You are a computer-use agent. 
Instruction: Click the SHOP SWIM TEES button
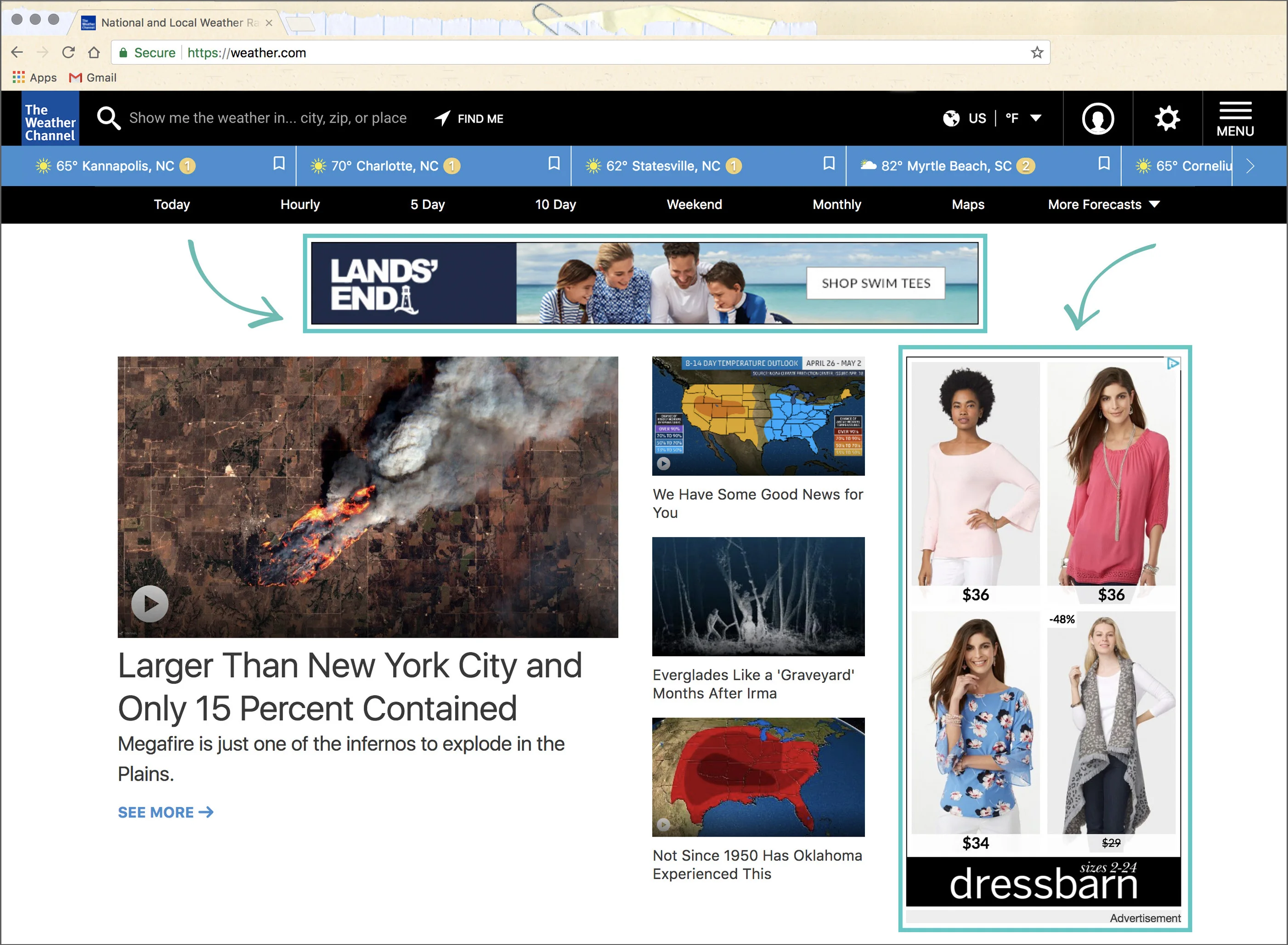coord(876,283)
